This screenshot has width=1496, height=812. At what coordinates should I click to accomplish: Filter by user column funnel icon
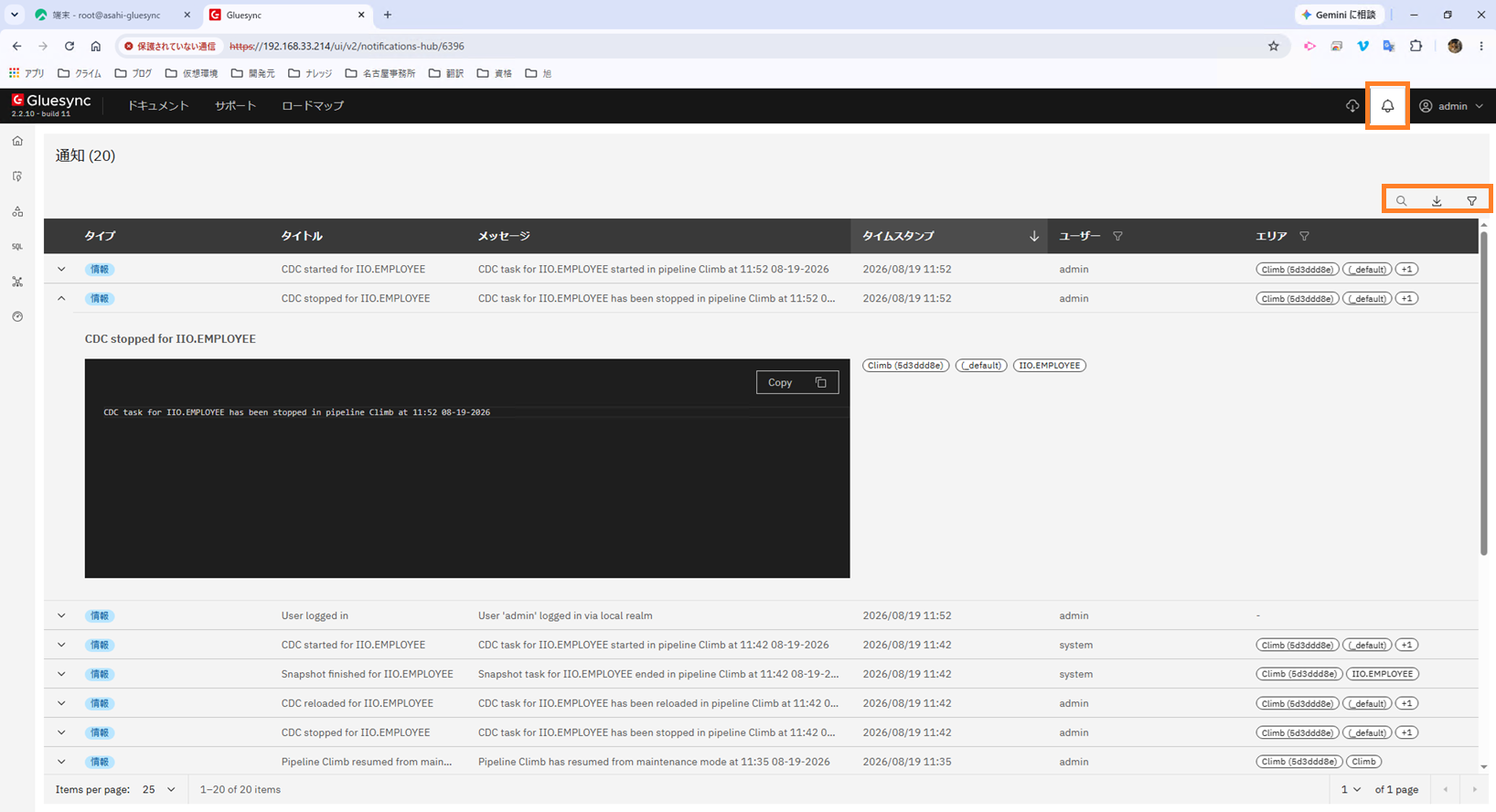tap(1117, 236)
